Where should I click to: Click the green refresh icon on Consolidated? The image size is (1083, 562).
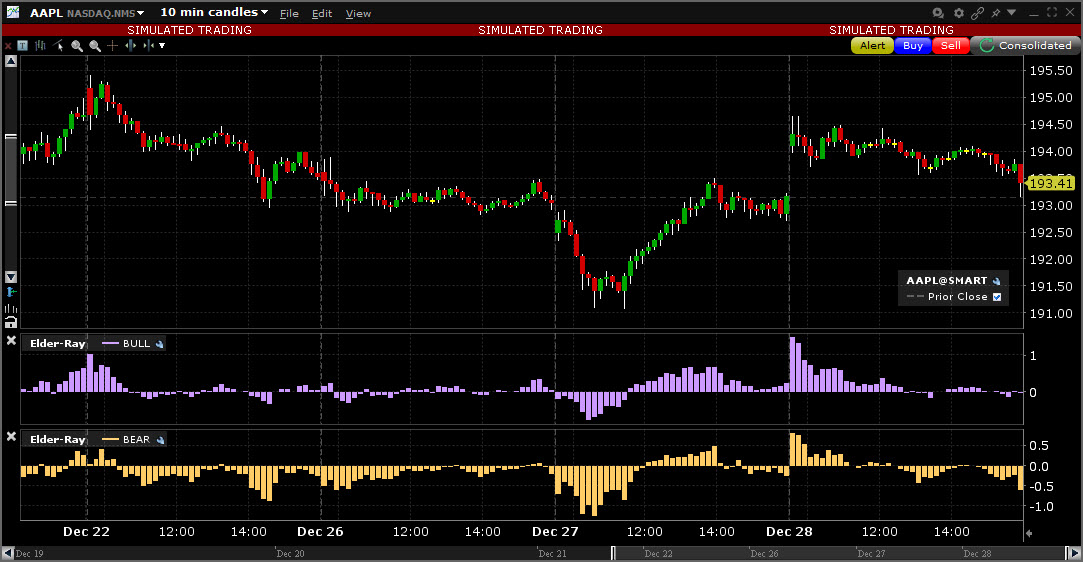click(986, 46)
